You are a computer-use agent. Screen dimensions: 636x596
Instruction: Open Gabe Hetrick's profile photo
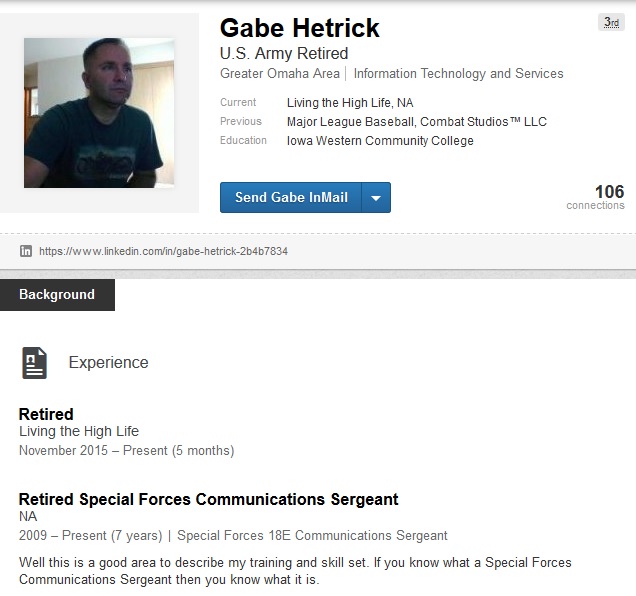[x=99, y=113]
